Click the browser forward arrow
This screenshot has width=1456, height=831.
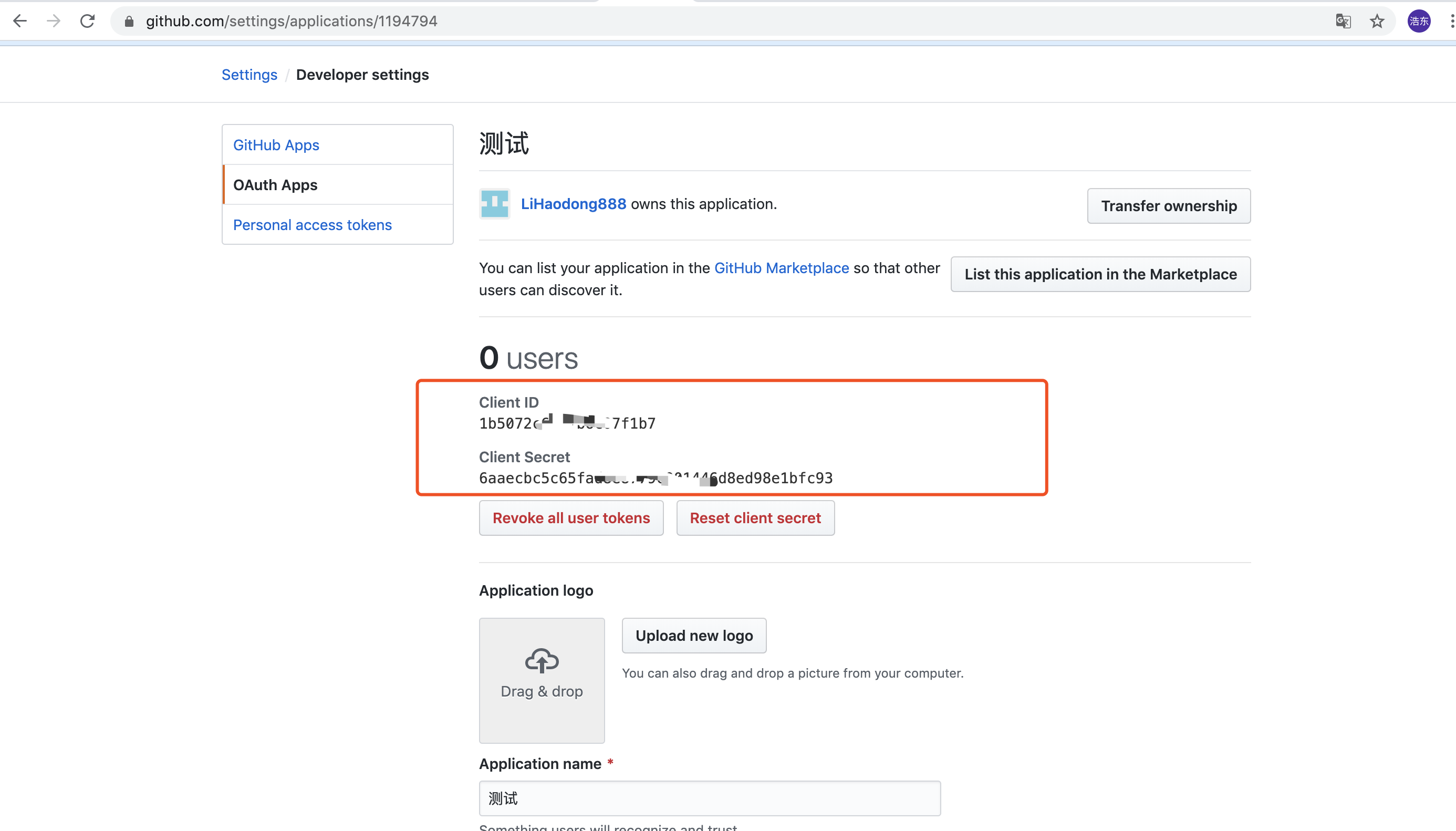54,21
